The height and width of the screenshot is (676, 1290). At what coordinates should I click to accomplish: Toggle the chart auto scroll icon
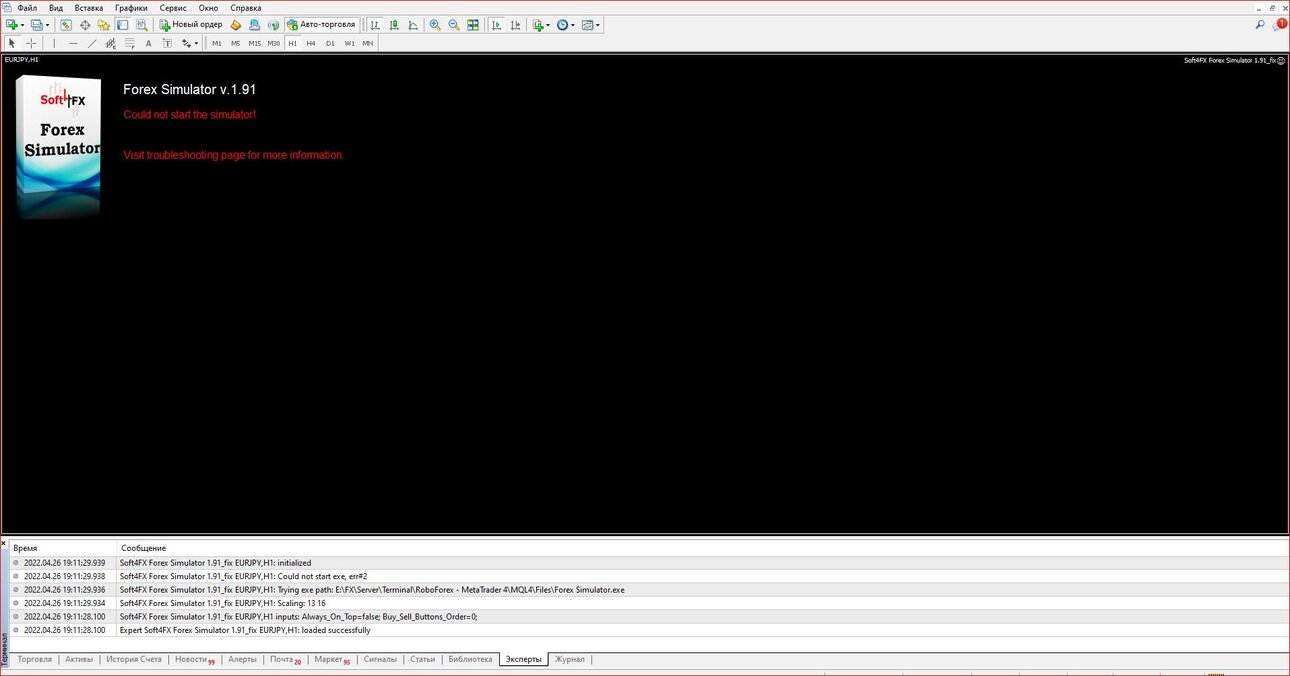point(496,25)
